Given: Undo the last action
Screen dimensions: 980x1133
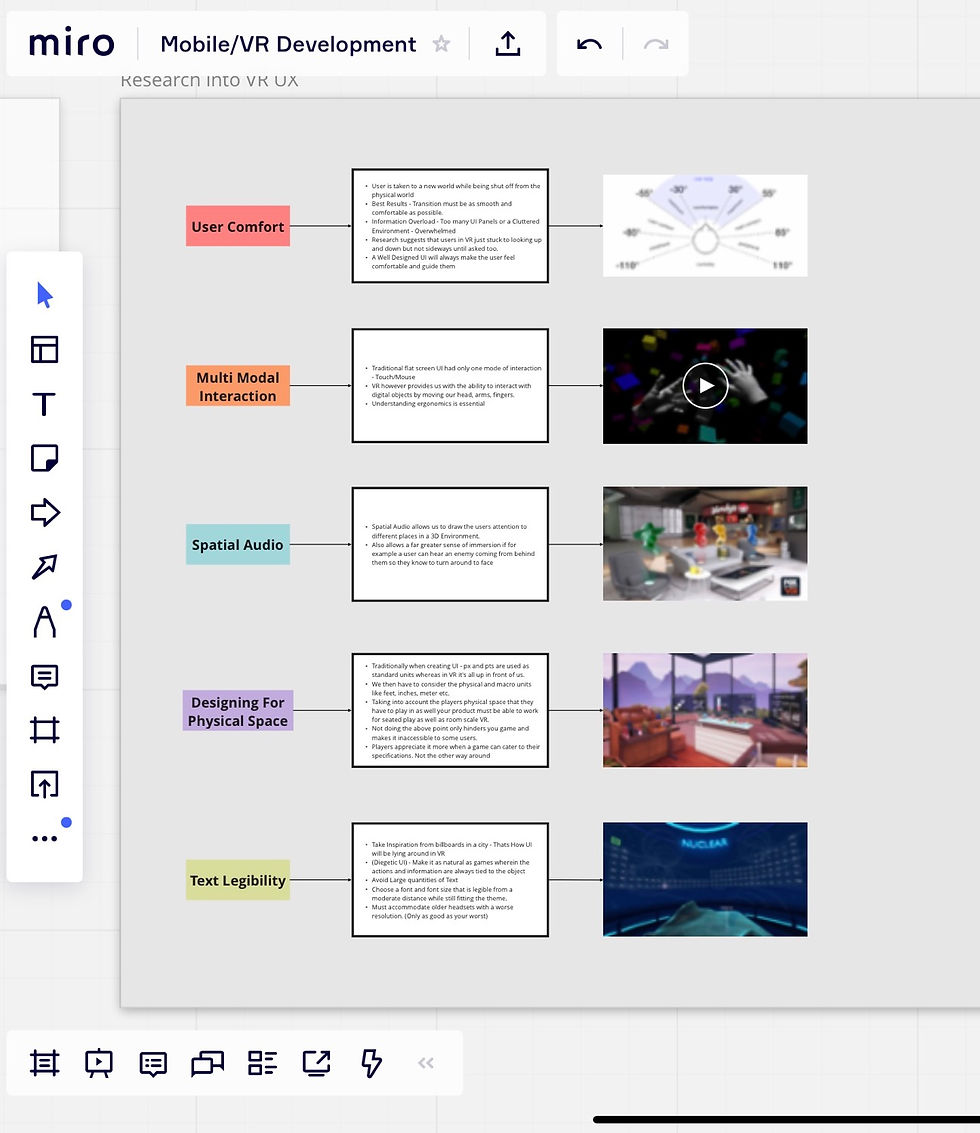Looking at the screenshot, I should (589, 44).
